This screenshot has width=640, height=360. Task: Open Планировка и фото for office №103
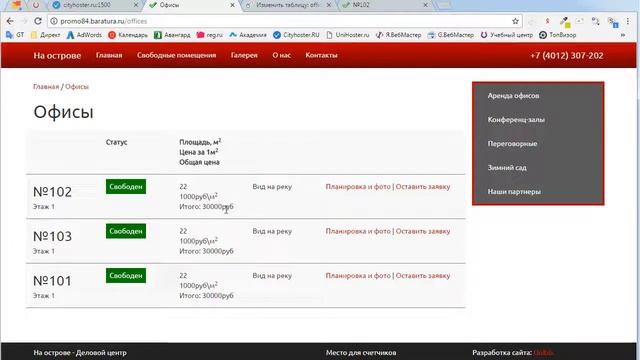(x=358, y=231)
